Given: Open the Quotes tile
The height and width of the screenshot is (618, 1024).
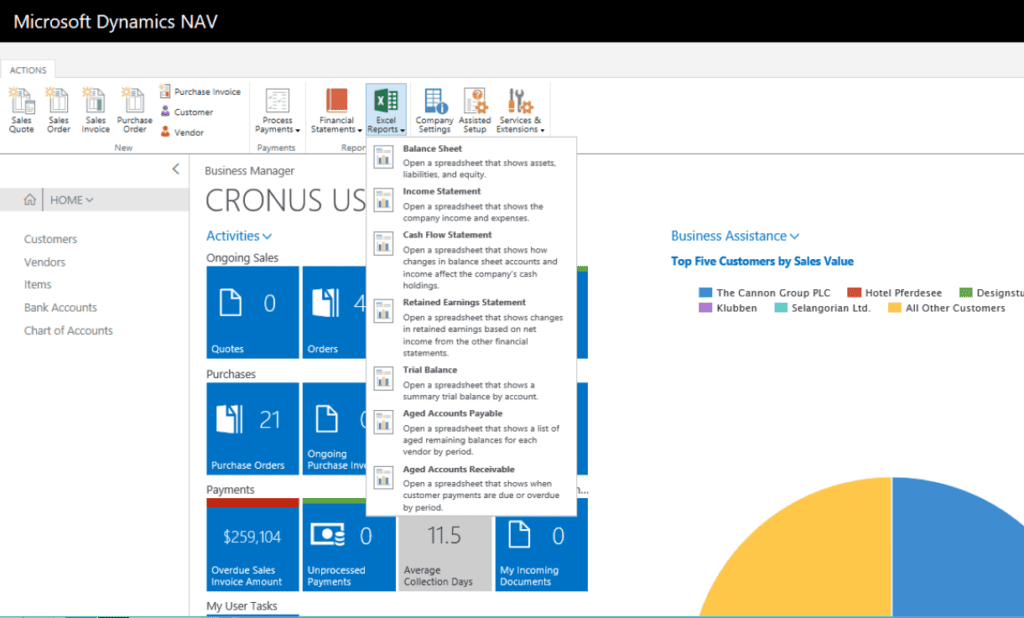Looking at the screenshot, I should 253,312.
